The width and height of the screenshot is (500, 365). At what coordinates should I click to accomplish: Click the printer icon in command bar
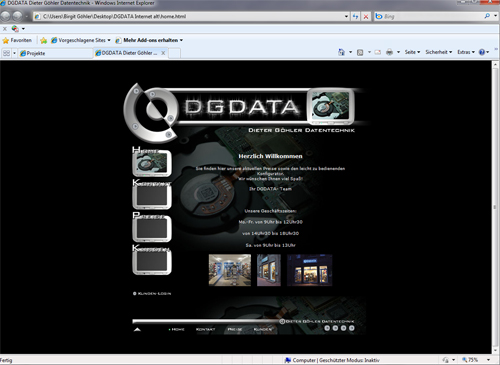click(389, 52)
